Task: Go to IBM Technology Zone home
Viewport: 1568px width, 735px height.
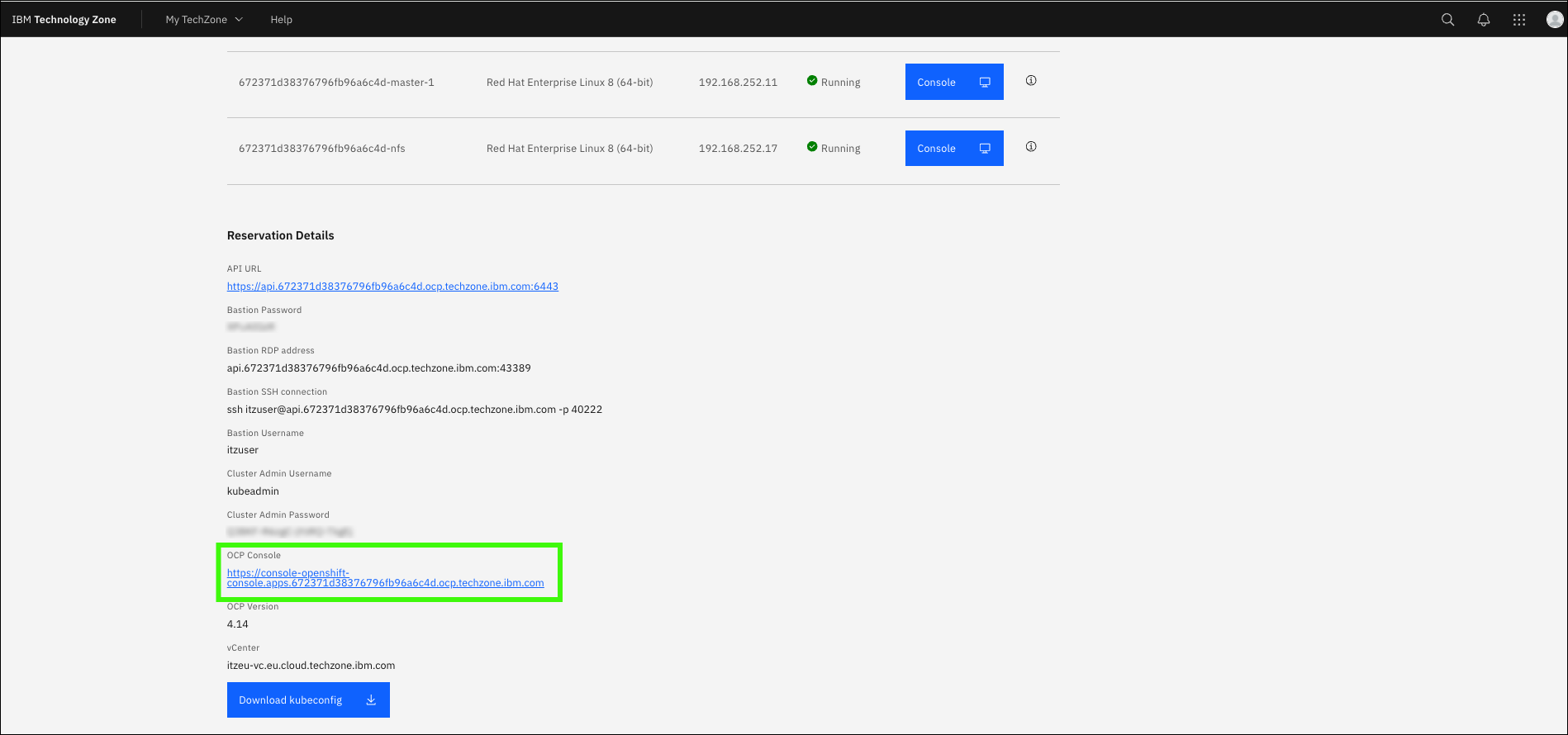Action: click(x=64, y=20)
